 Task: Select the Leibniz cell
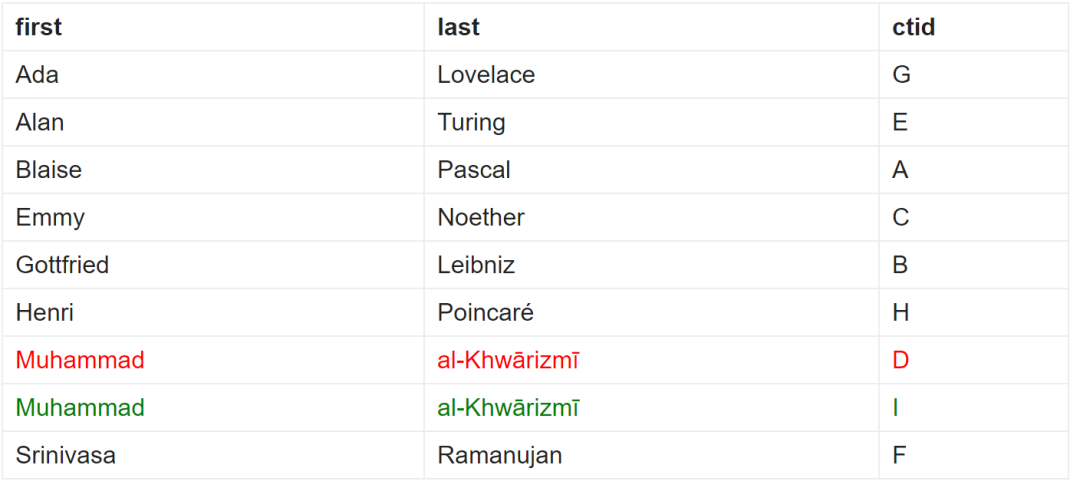click(476, 265)
